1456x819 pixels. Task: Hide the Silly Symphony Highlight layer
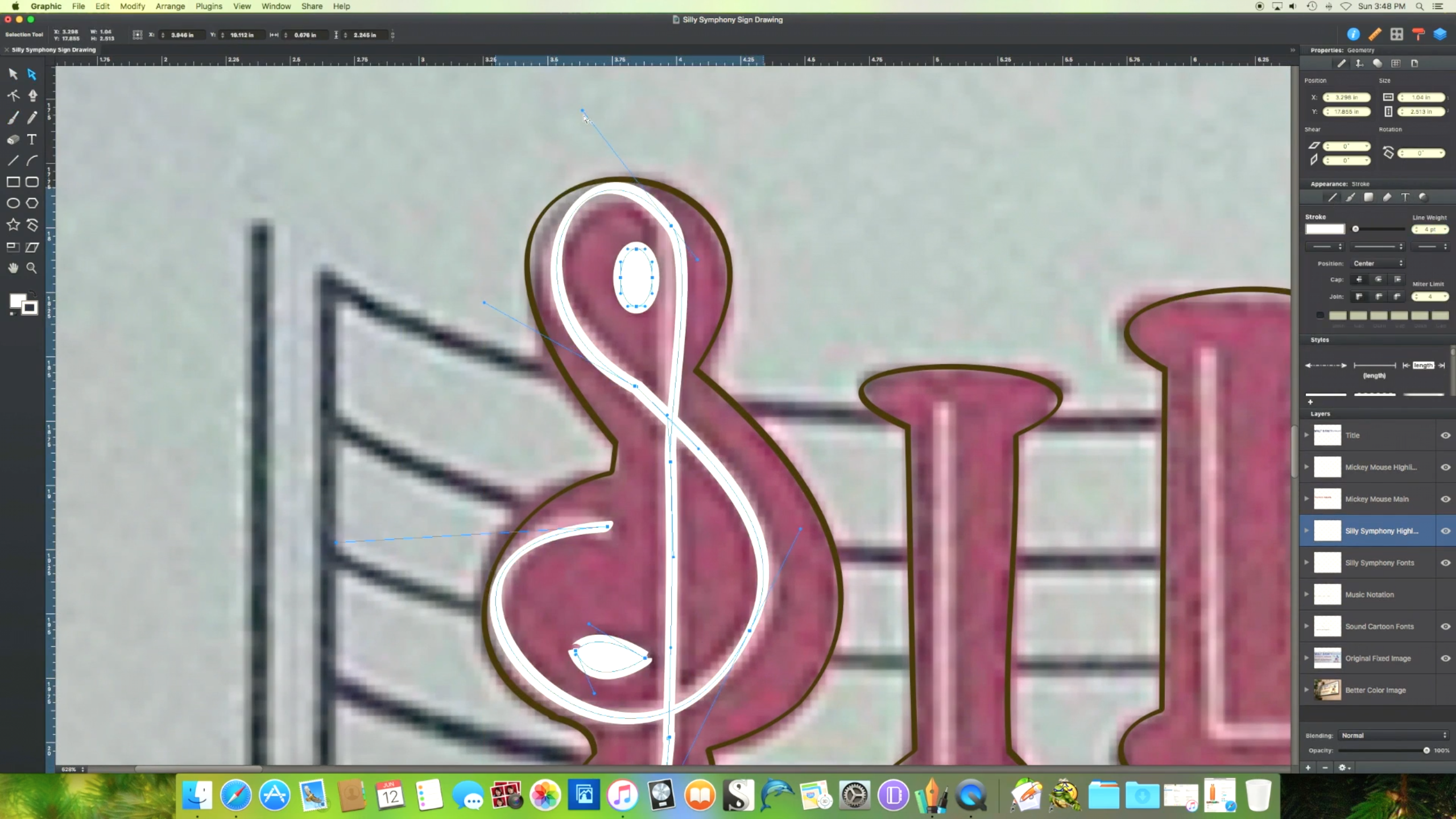click(x=1445, y=531)
